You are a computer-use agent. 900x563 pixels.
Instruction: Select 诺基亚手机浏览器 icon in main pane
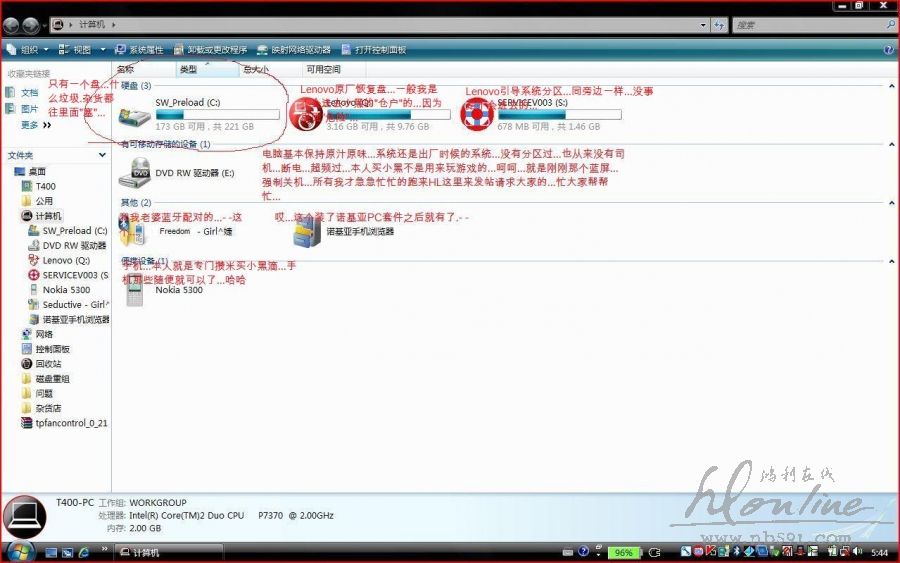tap(307, 232)
